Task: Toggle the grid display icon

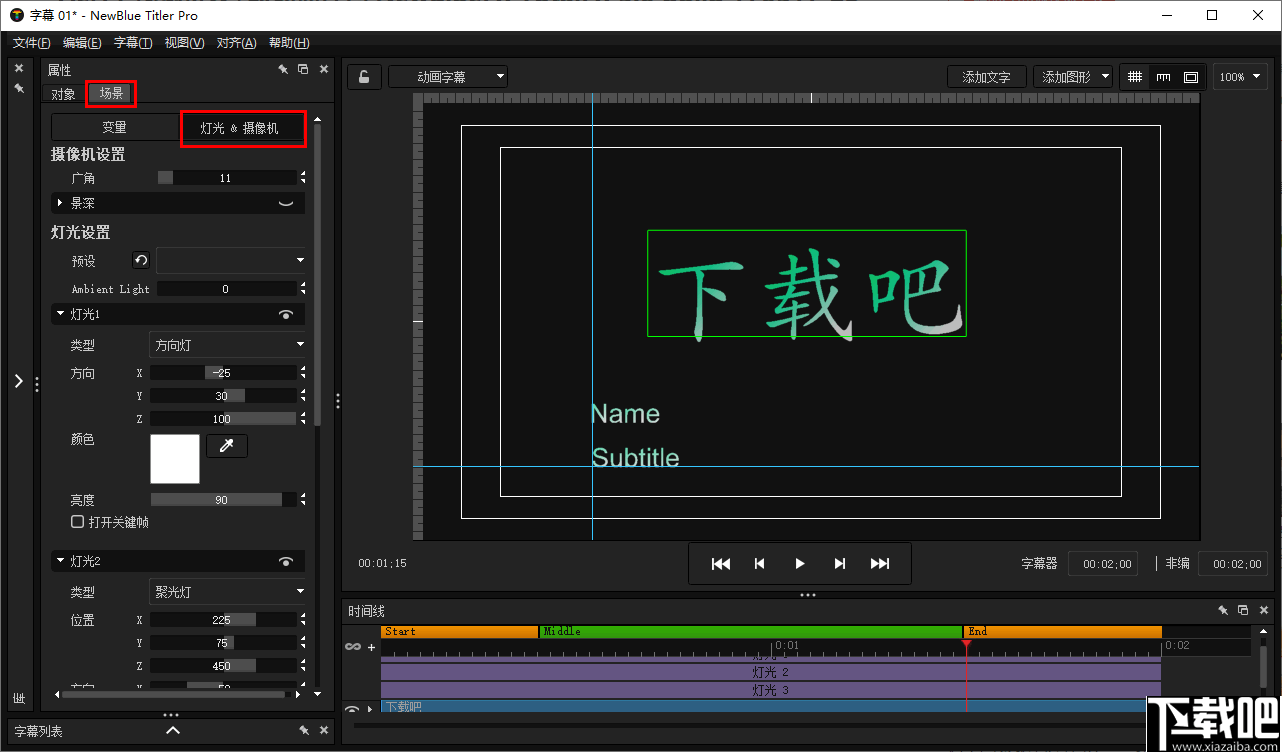Action: [x=1135, y=76]
